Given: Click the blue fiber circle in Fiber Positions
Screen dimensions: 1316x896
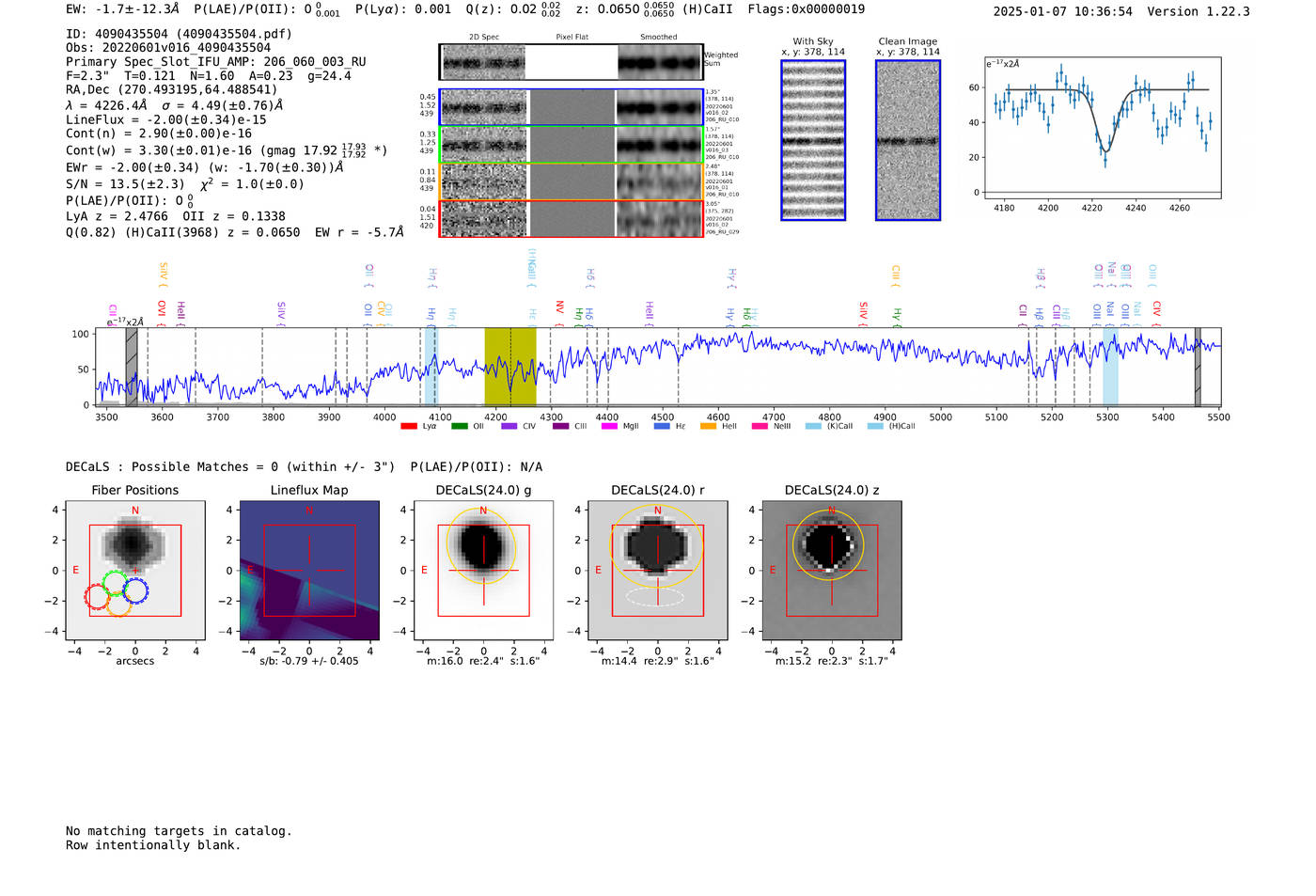Looking at the screenshot, I should click(135, 590).
